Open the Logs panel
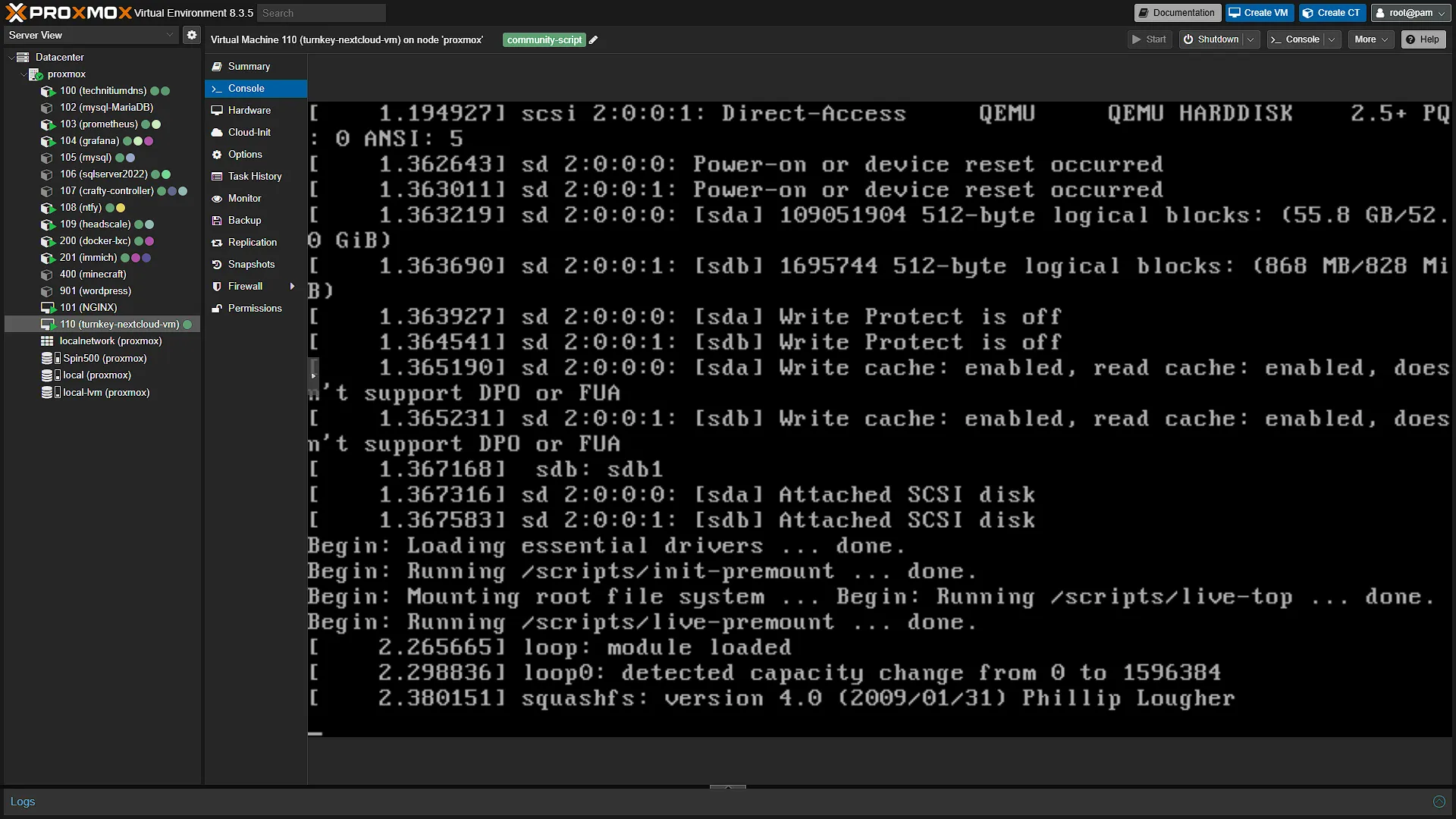This screenshot has height=819, width=1456. 23,802
